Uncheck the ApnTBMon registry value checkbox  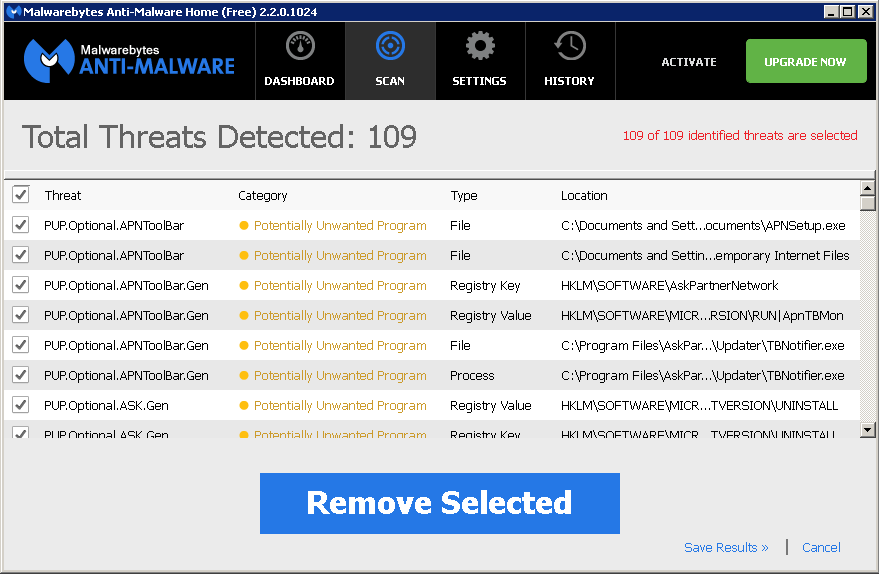coord(21,315)
